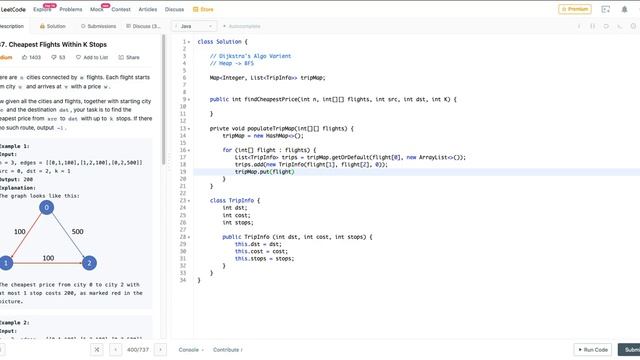Collapse the code fold at line 9

pos(189,100)
